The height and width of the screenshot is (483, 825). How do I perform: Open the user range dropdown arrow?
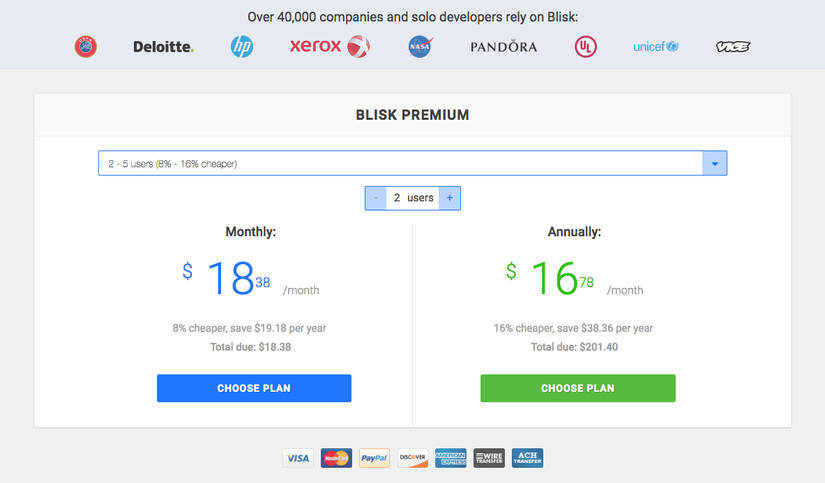[x=715, y=163]
